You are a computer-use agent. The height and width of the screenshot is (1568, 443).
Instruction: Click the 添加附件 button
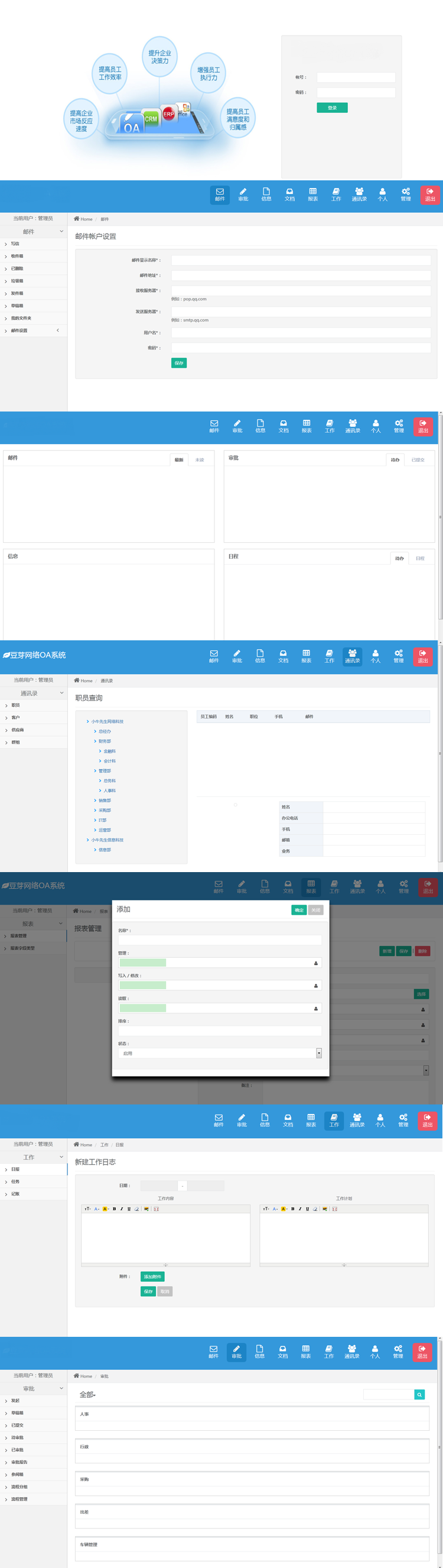coord(152,1277)
